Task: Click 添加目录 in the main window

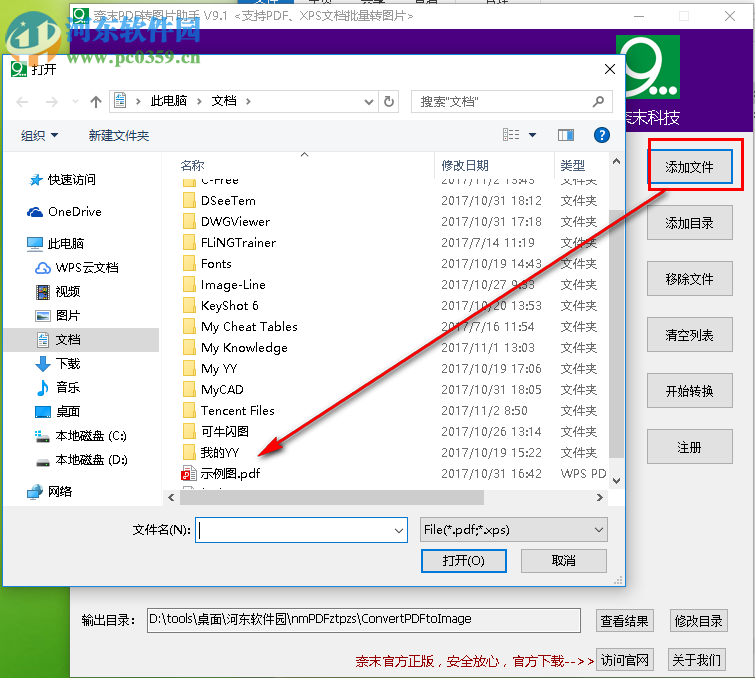Action: (x=690, y=222)
